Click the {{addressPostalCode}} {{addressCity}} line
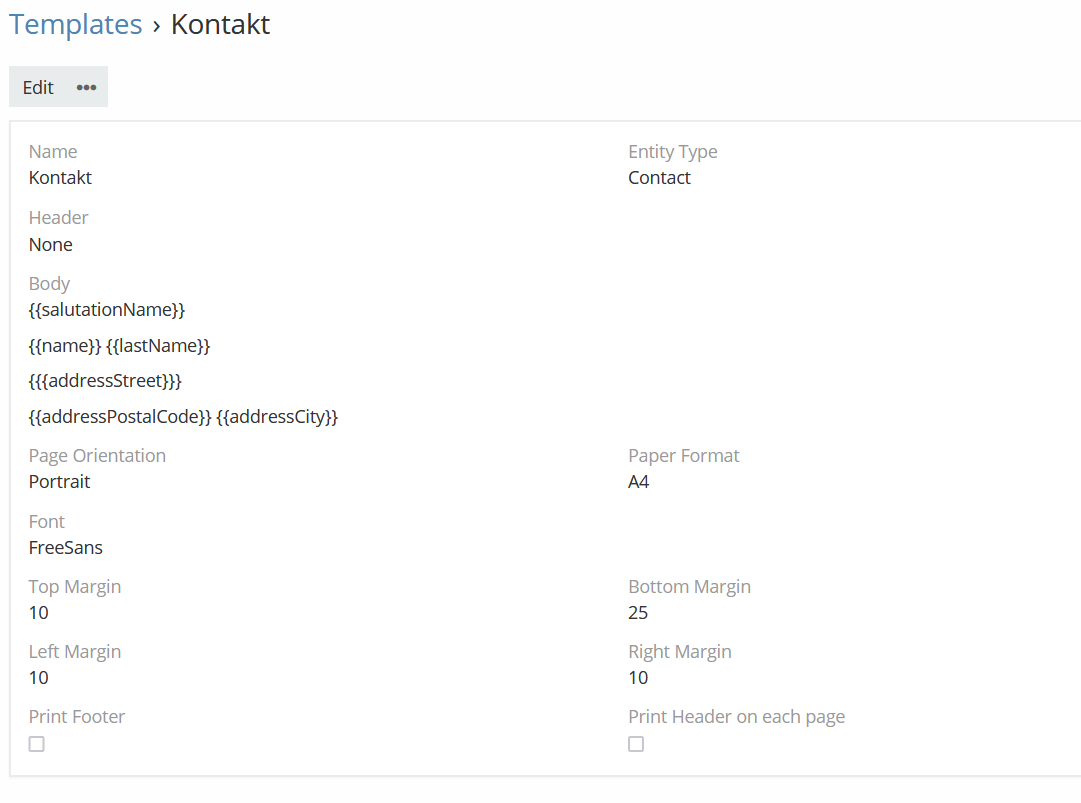The image size is (1081, 803). (x=183, y=417)
